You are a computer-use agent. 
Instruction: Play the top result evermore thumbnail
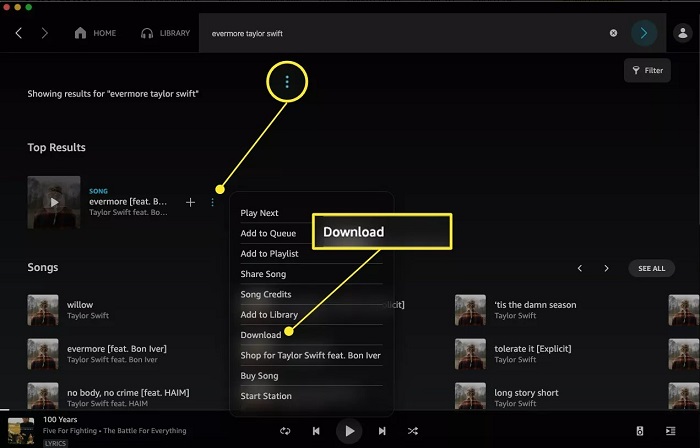[54, 202]
